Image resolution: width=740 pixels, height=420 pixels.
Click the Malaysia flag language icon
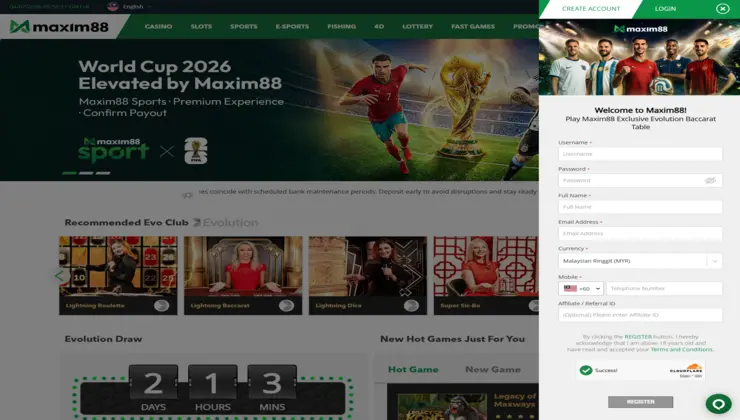tap(113, 6)
